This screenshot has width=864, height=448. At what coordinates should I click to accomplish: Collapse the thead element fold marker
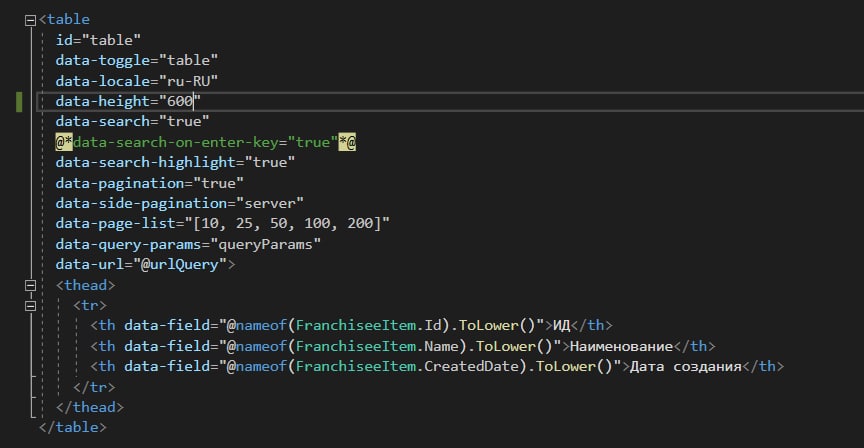(30, 285)
